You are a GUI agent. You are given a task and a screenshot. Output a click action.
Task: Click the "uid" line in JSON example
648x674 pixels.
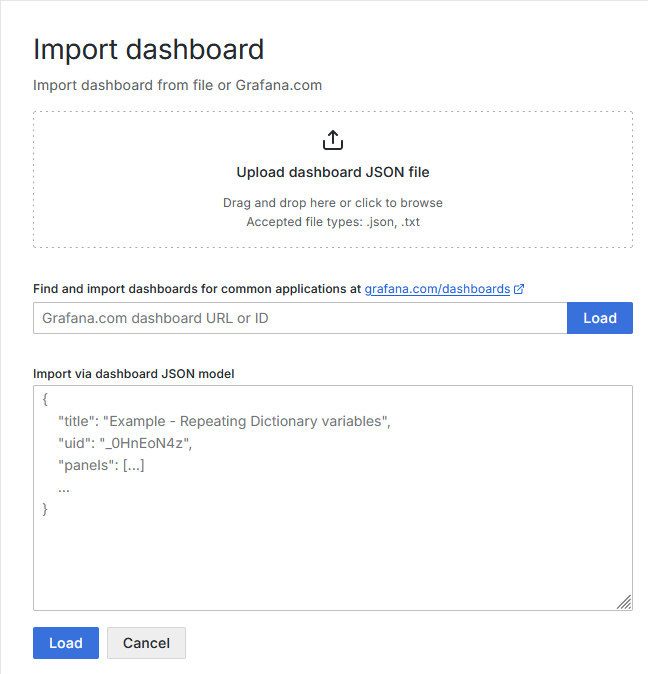[124, 443]
